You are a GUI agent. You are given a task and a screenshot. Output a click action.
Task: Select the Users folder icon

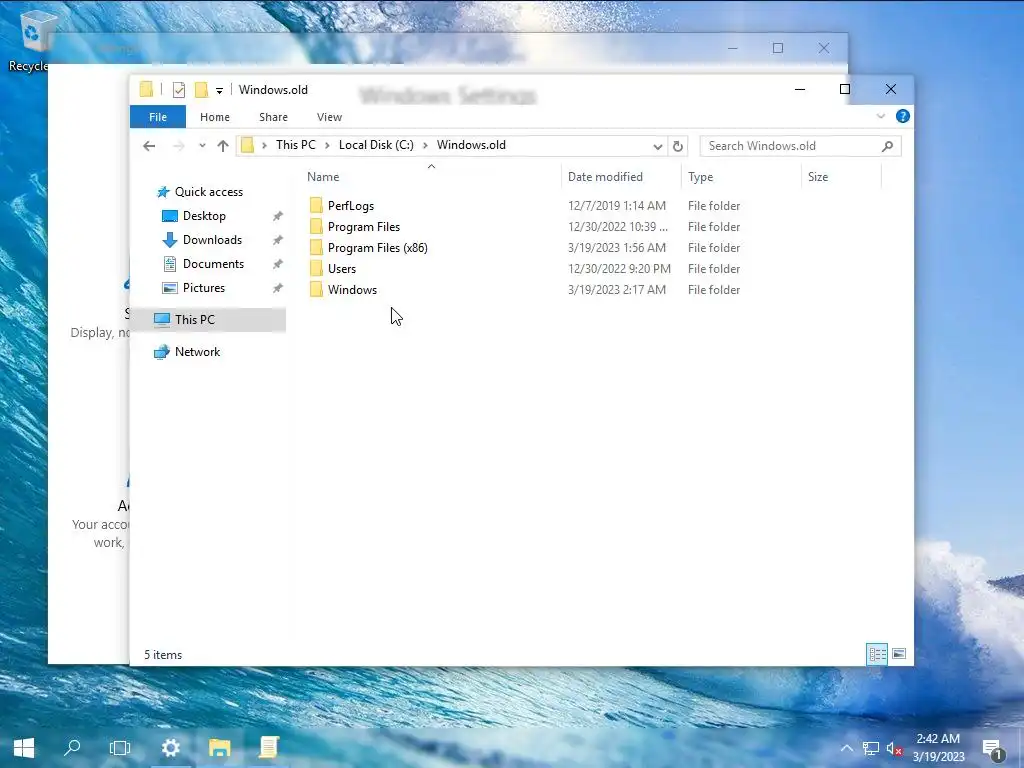coord(316,268)
